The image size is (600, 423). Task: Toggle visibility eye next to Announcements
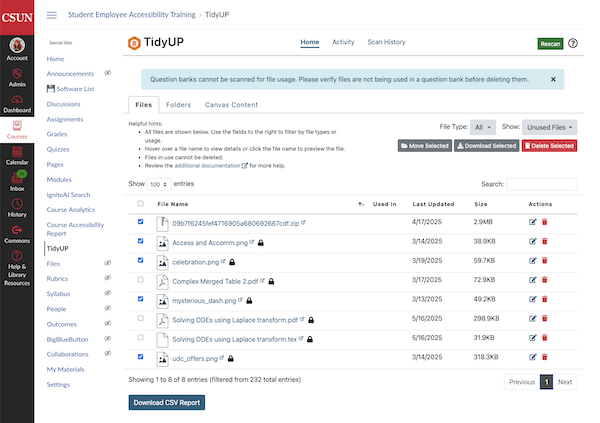coord(108,73)
